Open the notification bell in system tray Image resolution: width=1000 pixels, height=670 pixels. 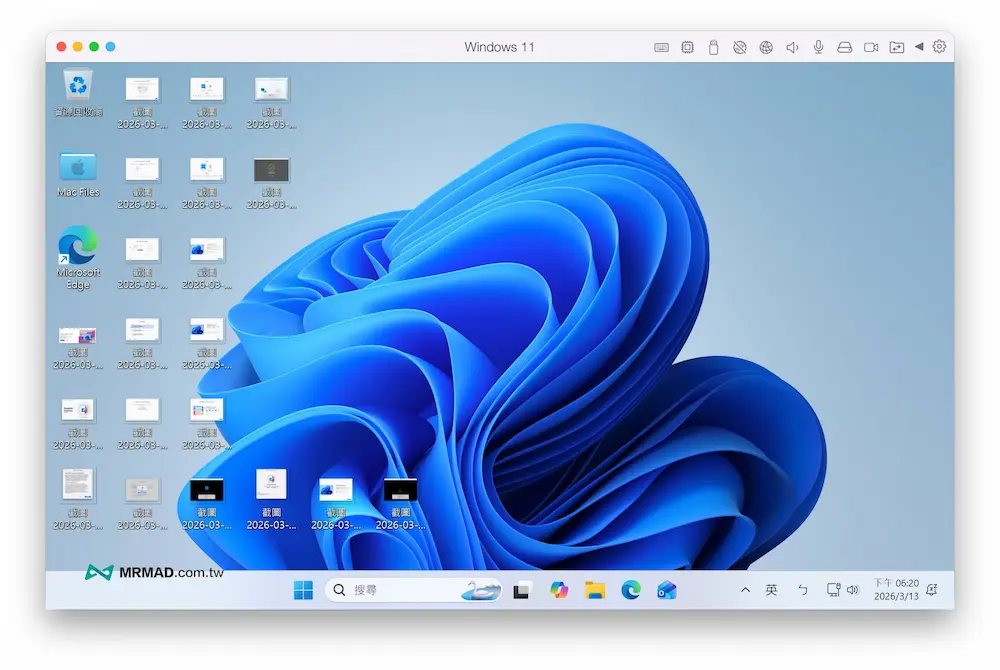point(930,590)
